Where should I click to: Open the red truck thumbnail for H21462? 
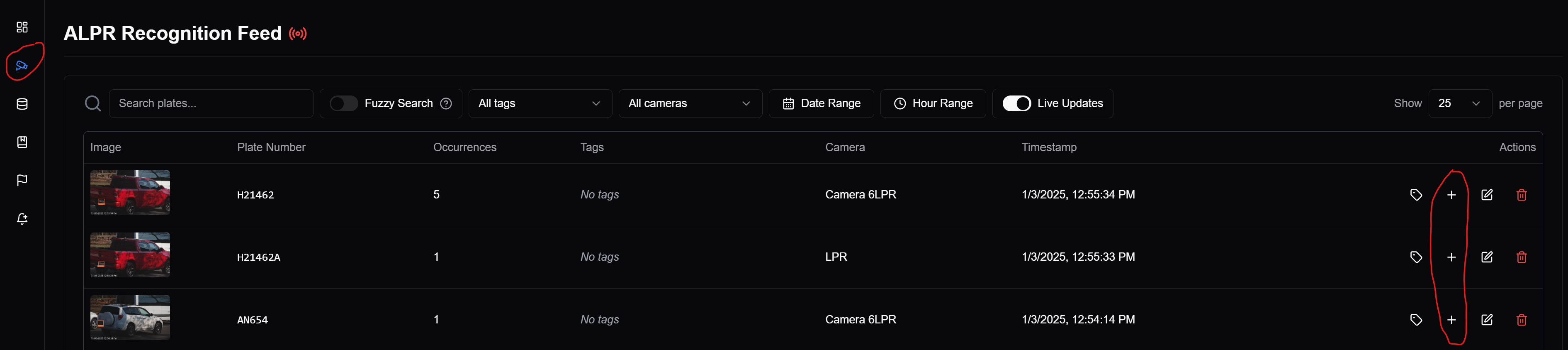(x=130, y=193)
